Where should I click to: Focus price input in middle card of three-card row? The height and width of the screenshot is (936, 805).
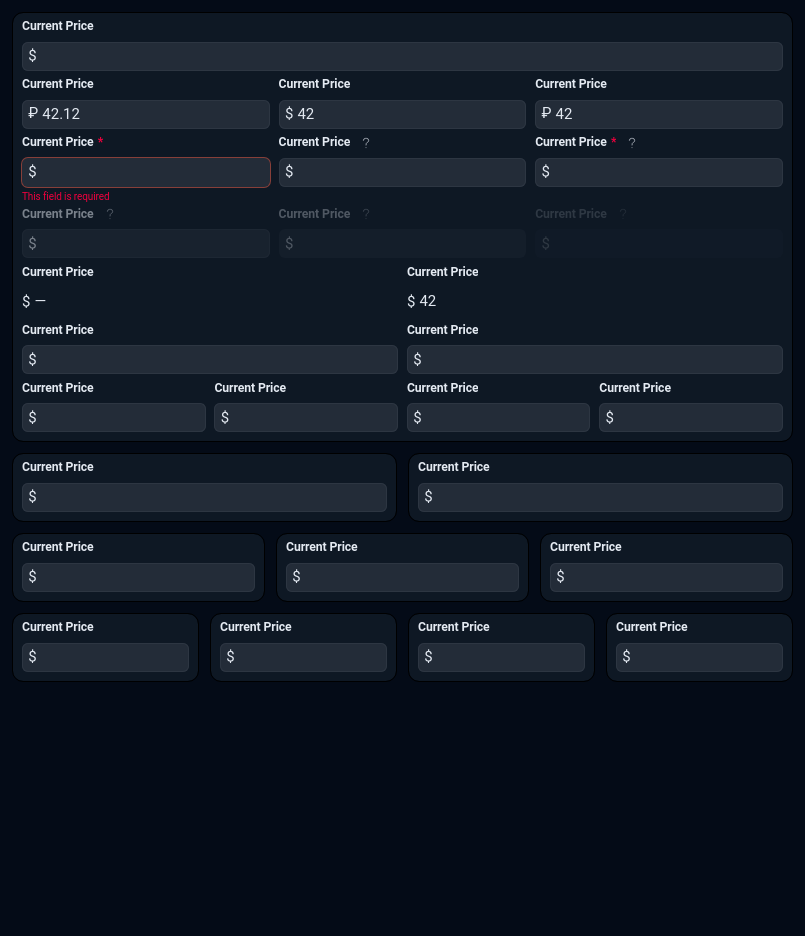(x=402, y=577)
